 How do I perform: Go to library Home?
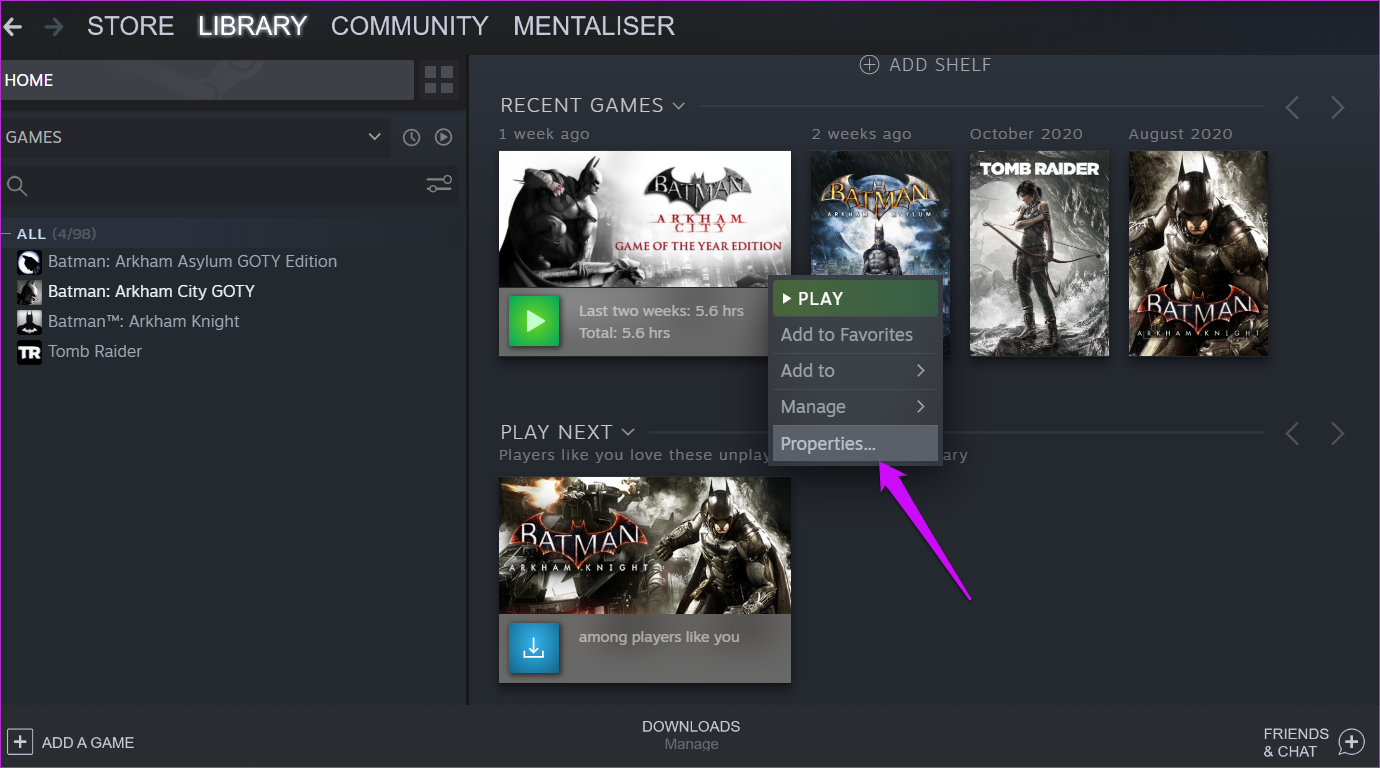tap(207, 80)
